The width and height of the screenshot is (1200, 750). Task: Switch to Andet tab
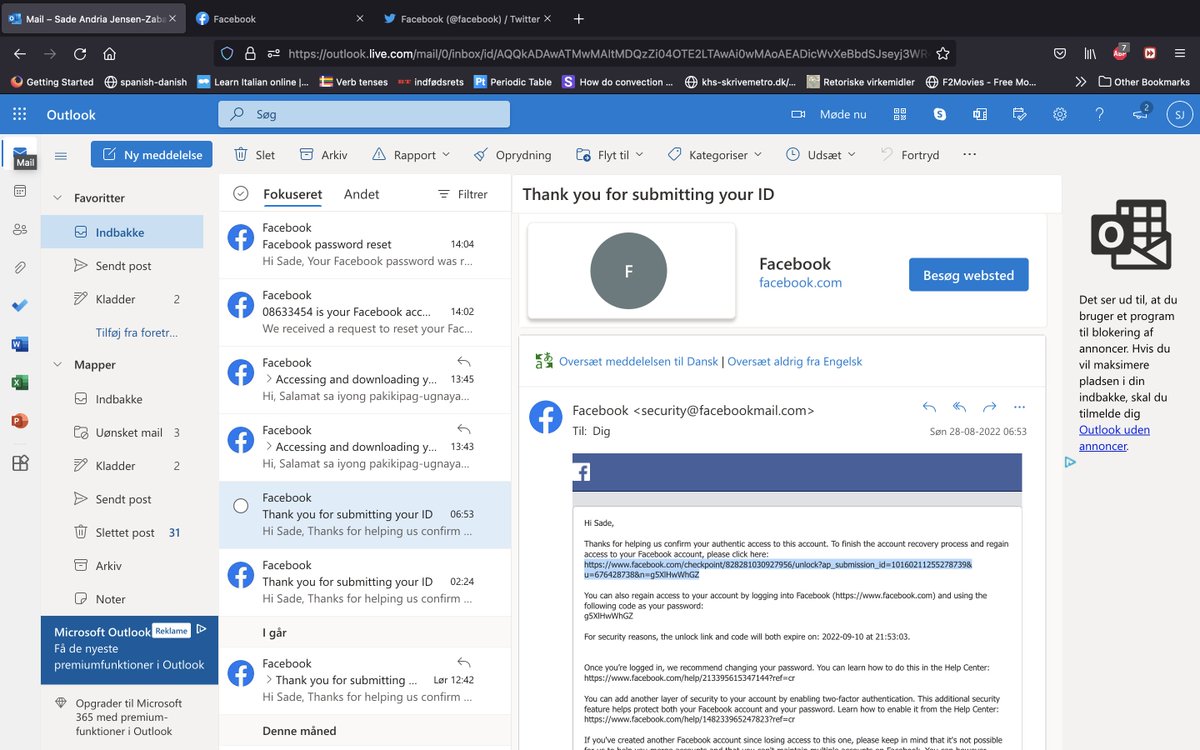(x=361, y=194)
